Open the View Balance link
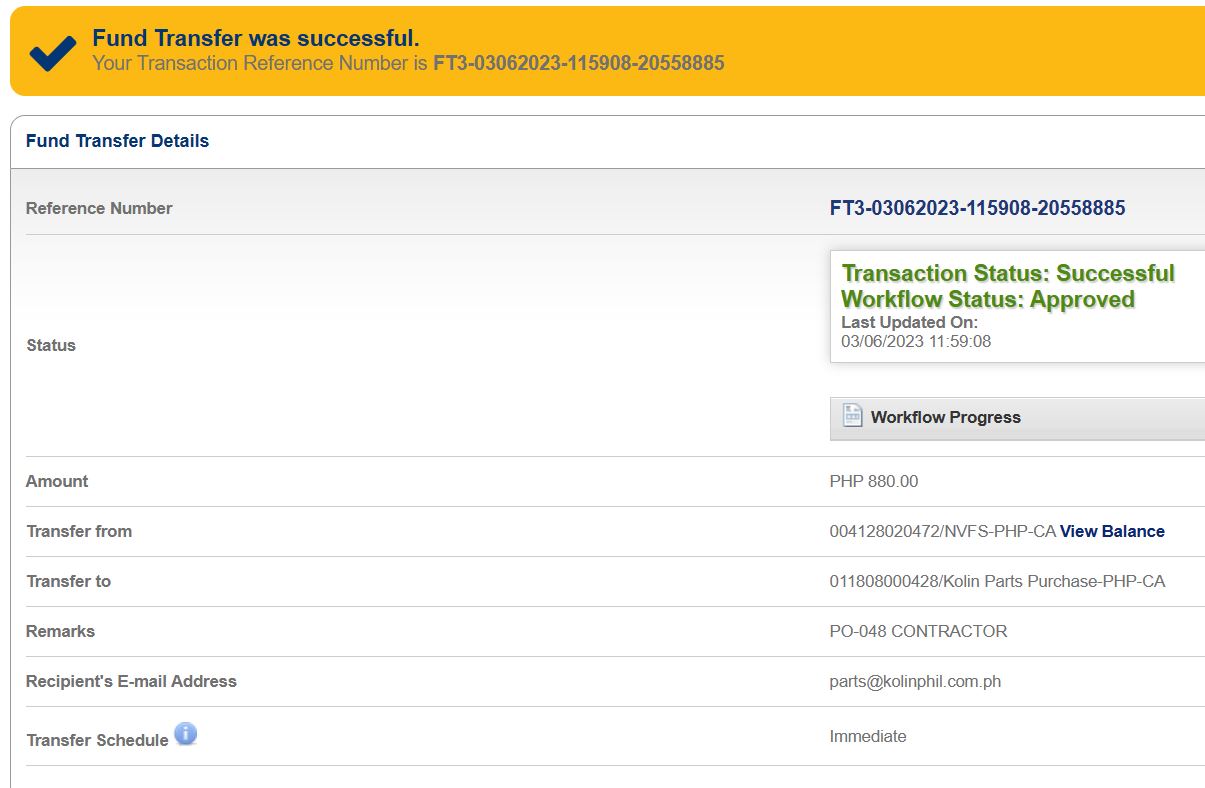The height and width of the screenshot is (788, 1205). pyautogui.click(x=1112, y=531)
